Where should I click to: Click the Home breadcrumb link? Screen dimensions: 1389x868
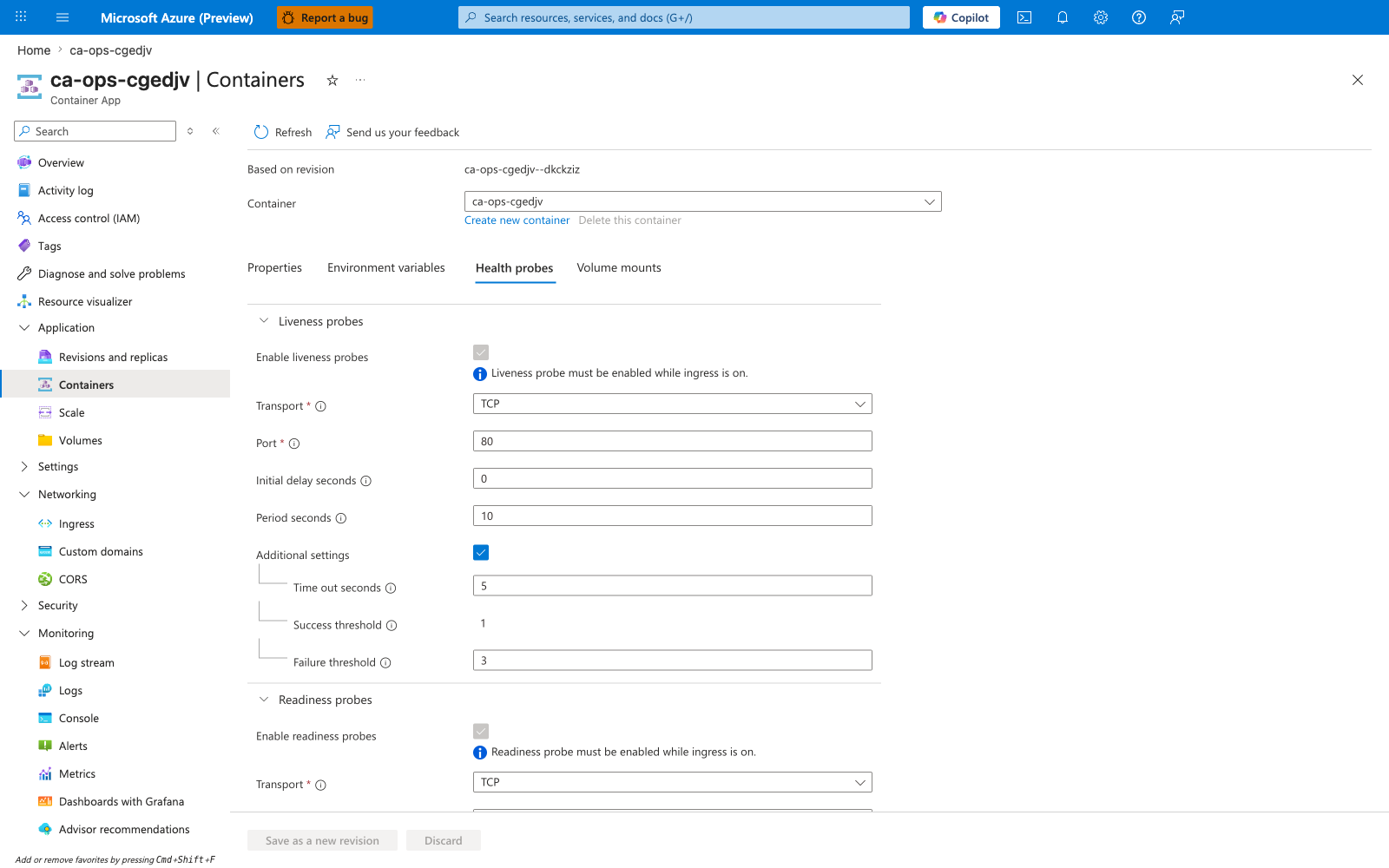point(34,50)
